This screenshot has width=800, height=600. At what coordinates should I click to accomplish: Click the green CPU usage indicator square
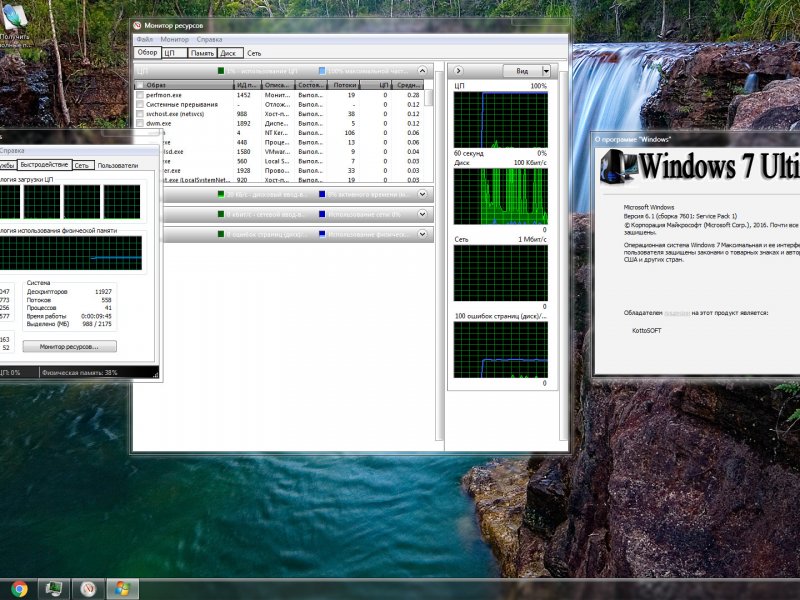point(221,71)
